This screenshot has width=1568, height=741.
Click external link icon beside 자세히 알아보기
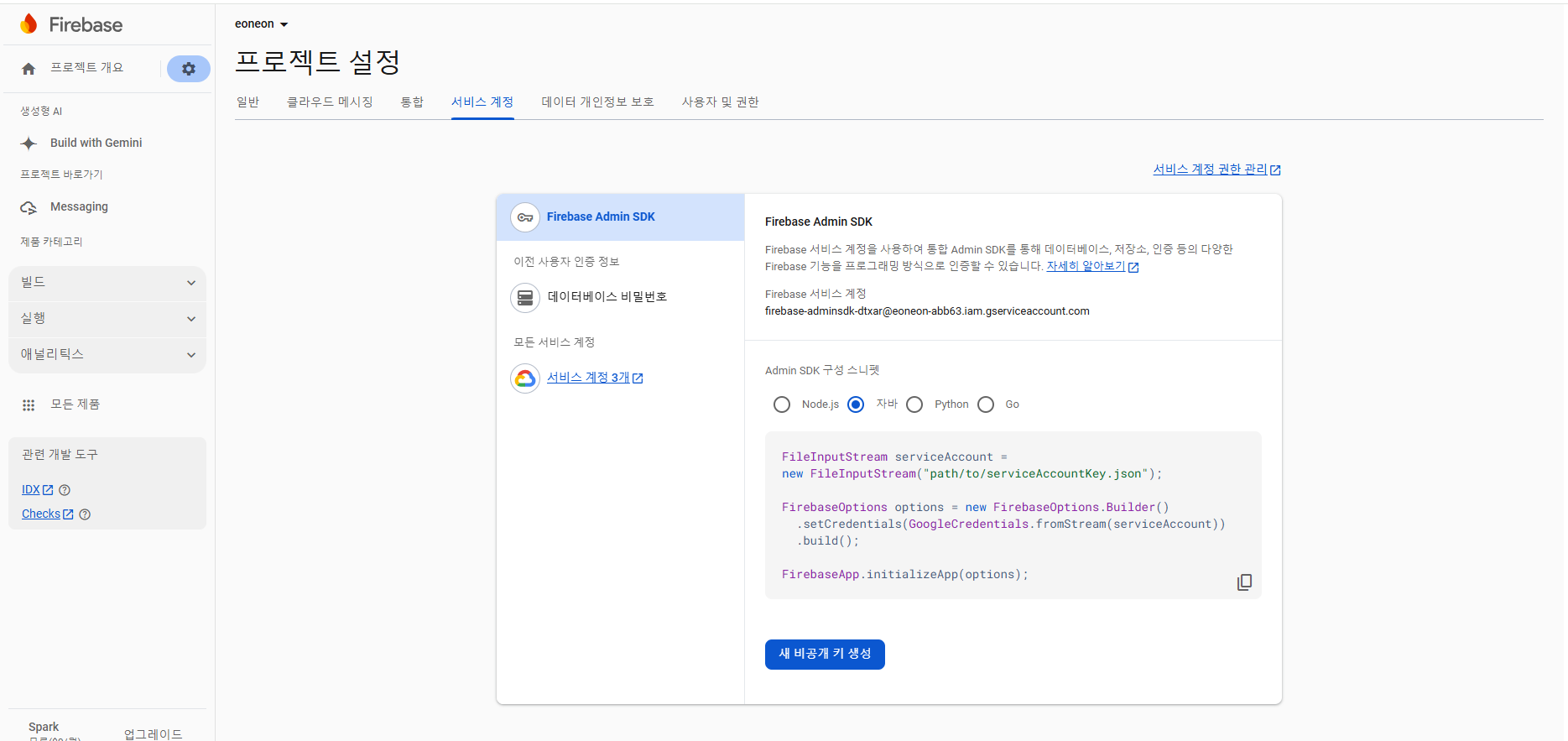(x=1133, y=267)
